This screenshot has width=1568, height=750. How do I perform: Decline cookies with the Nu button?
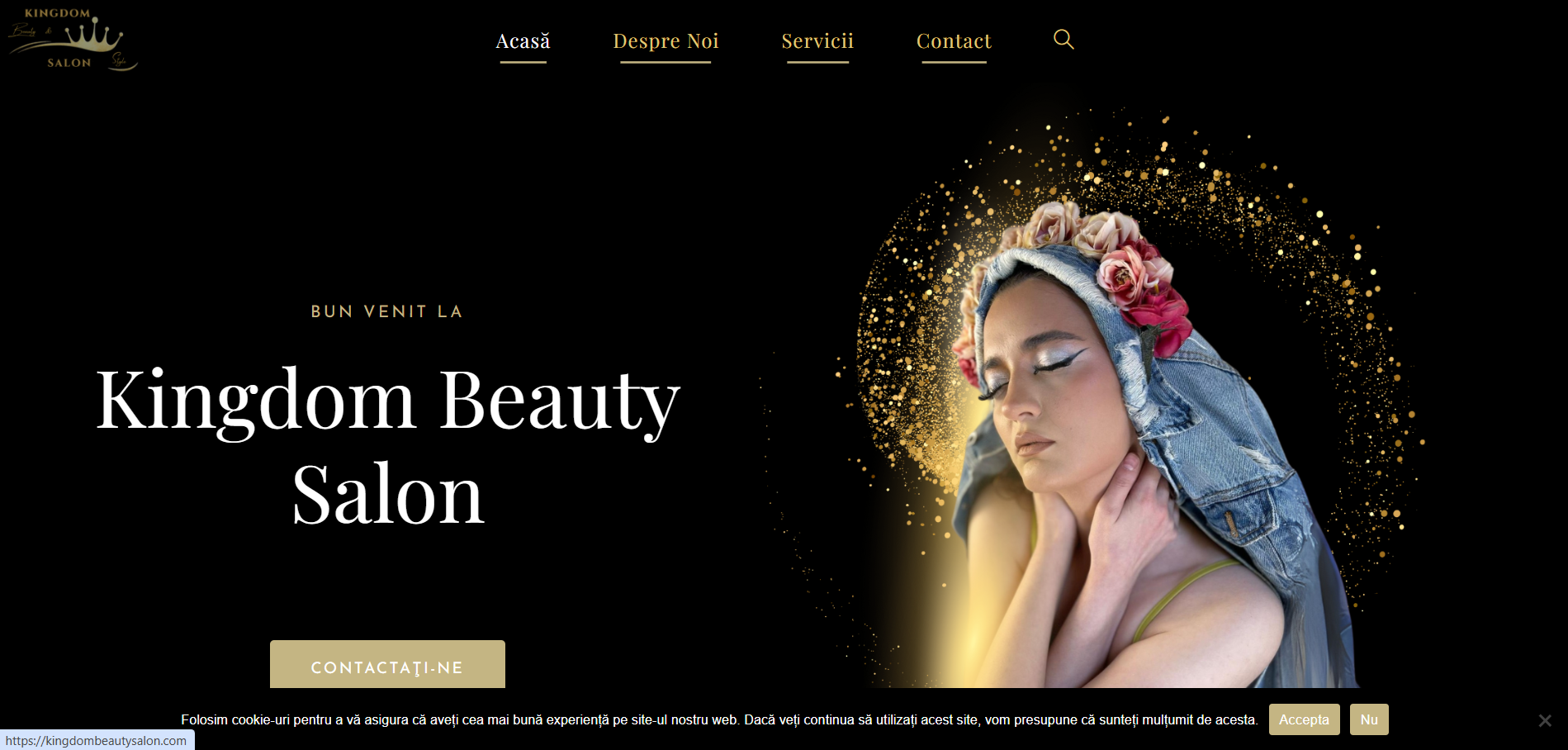[1369, 719]
